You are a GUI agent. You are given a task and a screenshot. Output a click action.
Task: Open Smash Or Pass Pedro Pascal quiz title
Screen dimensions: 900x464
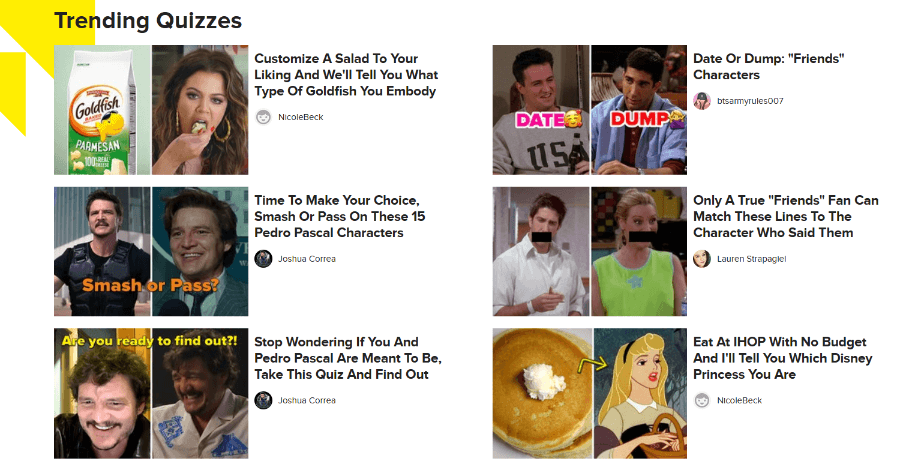pyautogui.click(x=340, y=216)
